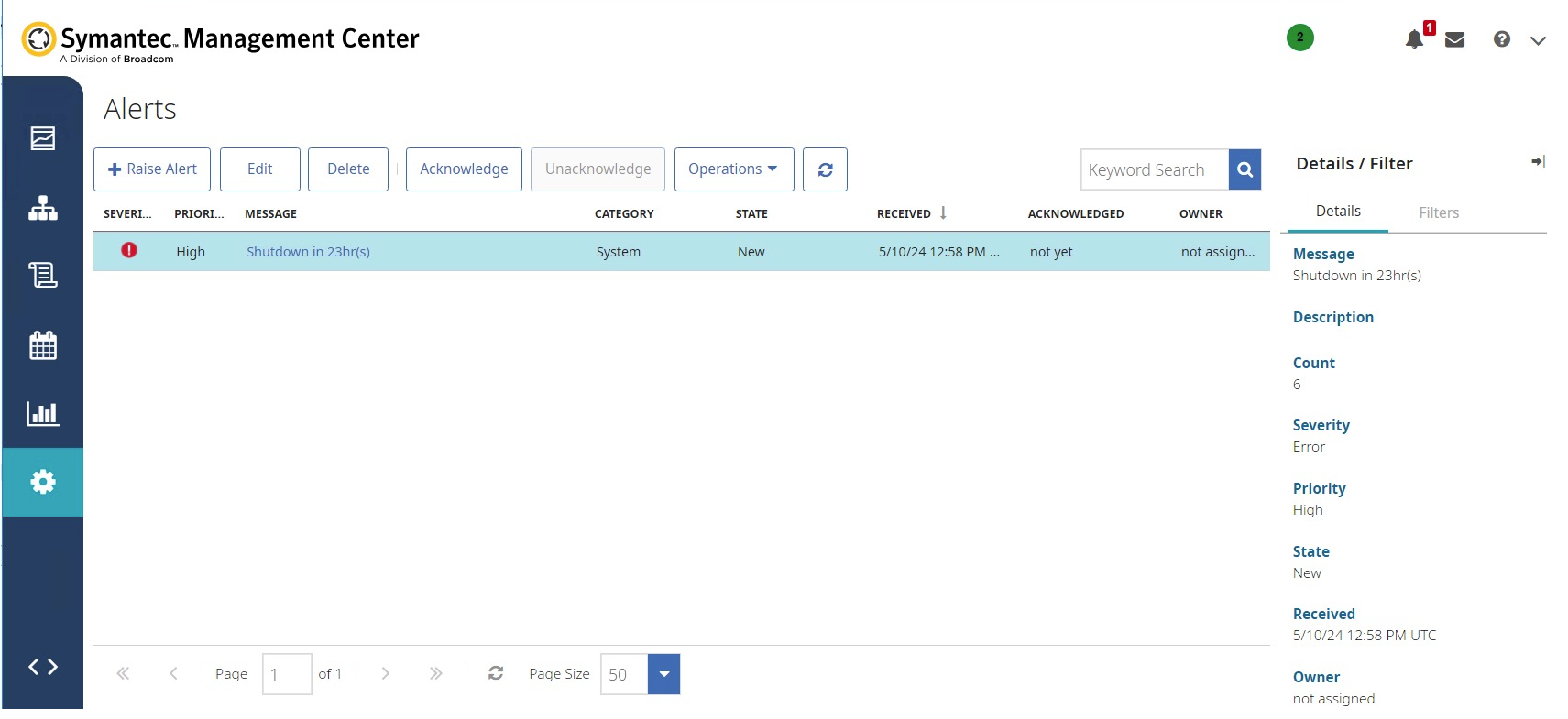This screenshot has width=1568, height=719.
Task: Open the help question mark icon
Action: [1501, 39]
